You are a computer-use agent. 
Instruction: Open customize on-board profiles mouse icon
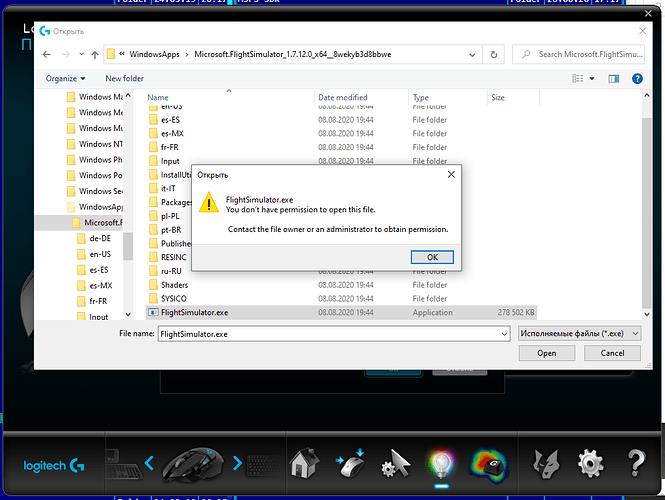(350, 464)
